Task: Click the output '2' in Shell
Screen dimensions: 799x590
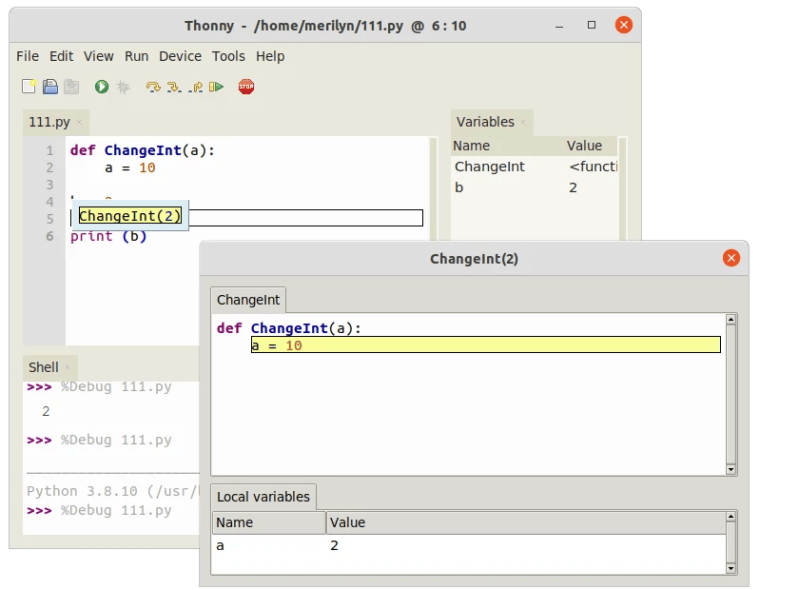Action: click(x=46, y=411)
